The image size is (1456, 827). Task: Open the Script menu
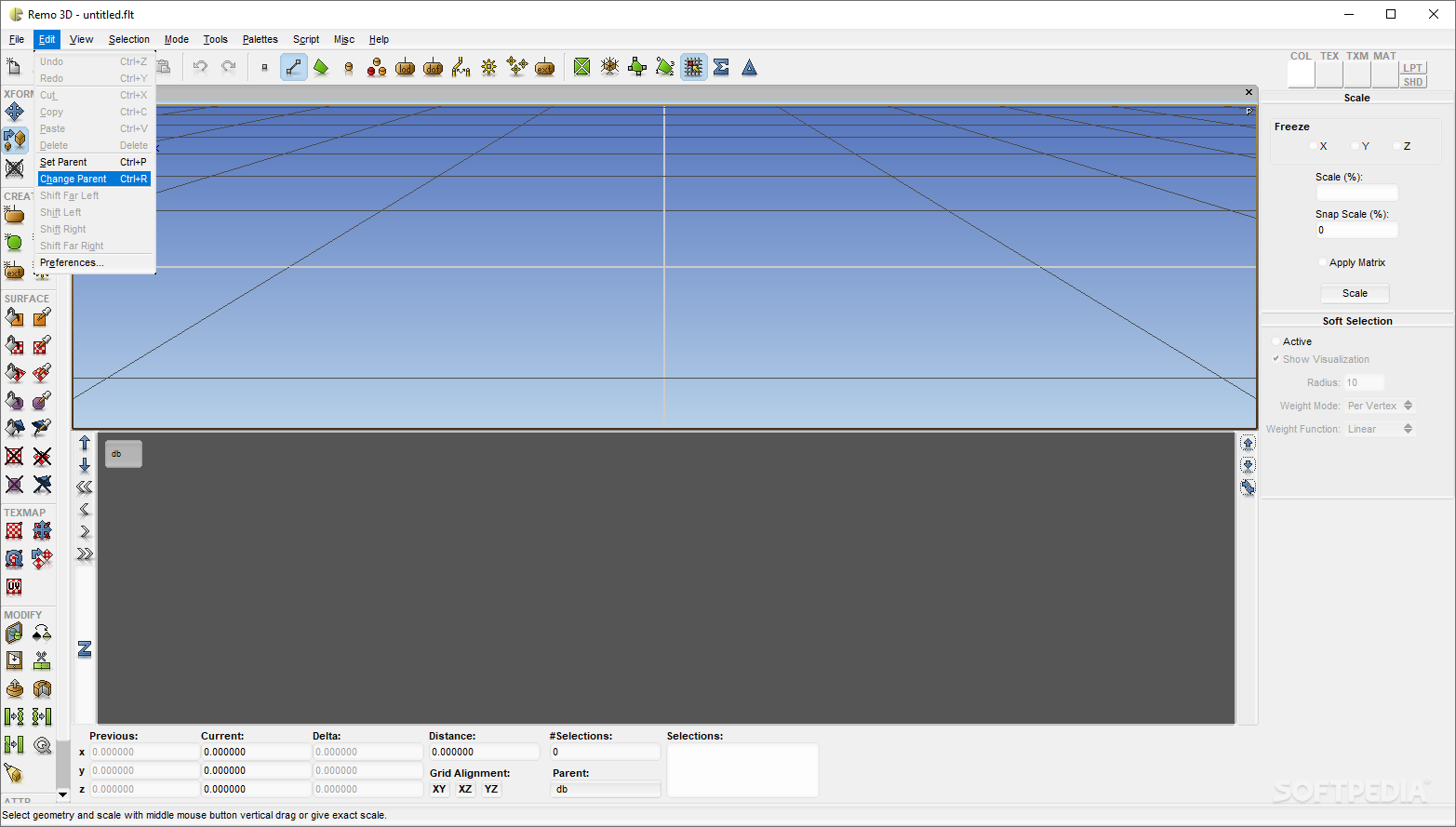point(306,39)
